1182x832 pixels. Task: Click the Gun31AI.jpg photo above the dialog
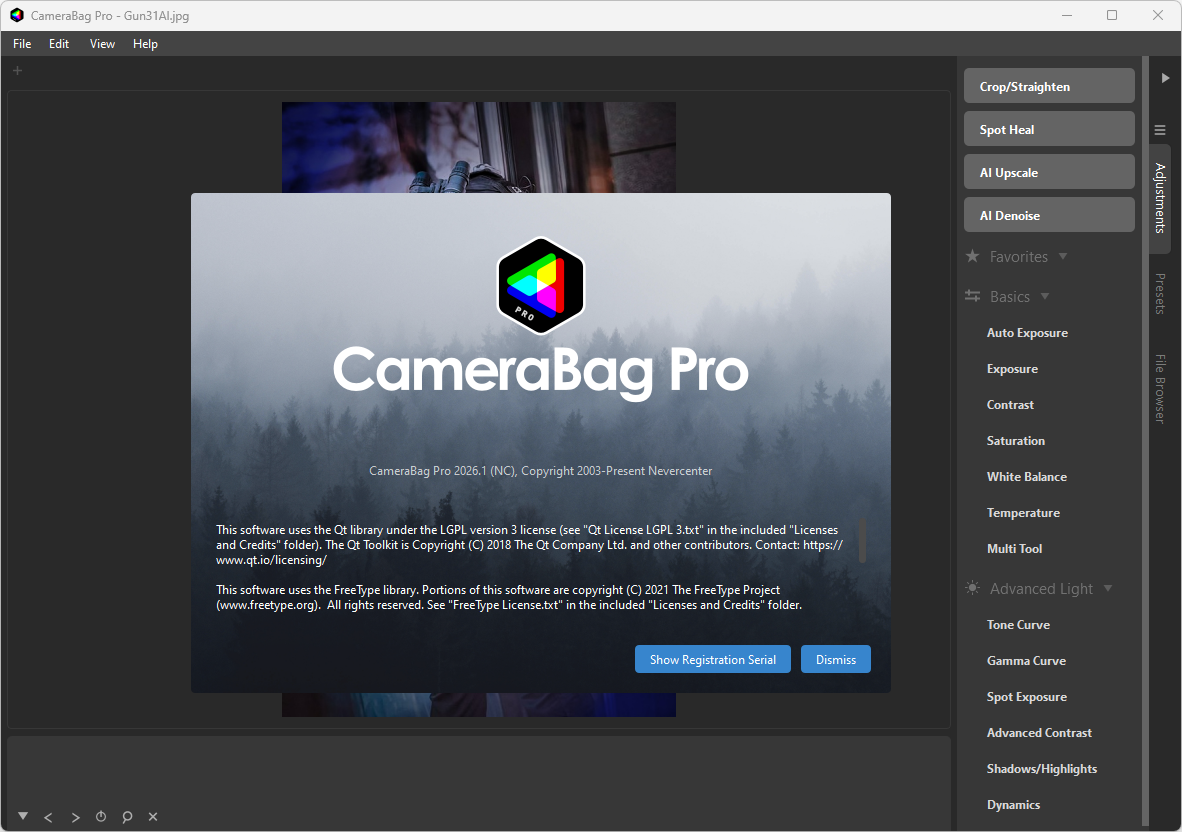pos(479,147)
